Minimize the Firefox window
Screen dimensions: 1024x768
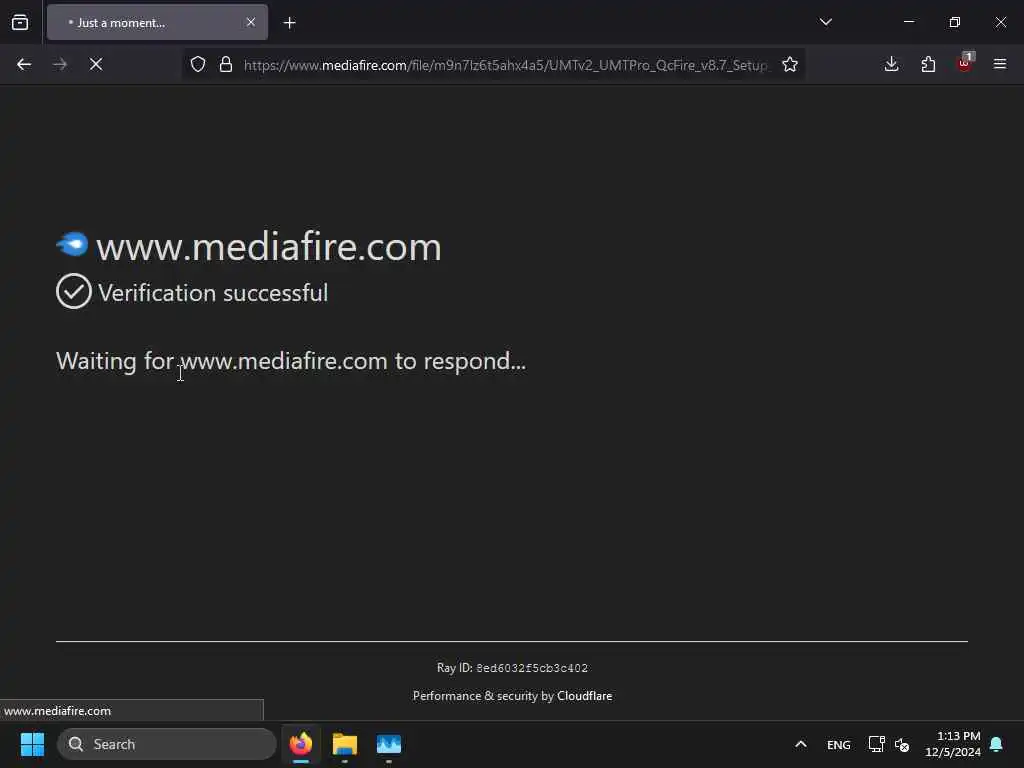click(x=908, y=22)
